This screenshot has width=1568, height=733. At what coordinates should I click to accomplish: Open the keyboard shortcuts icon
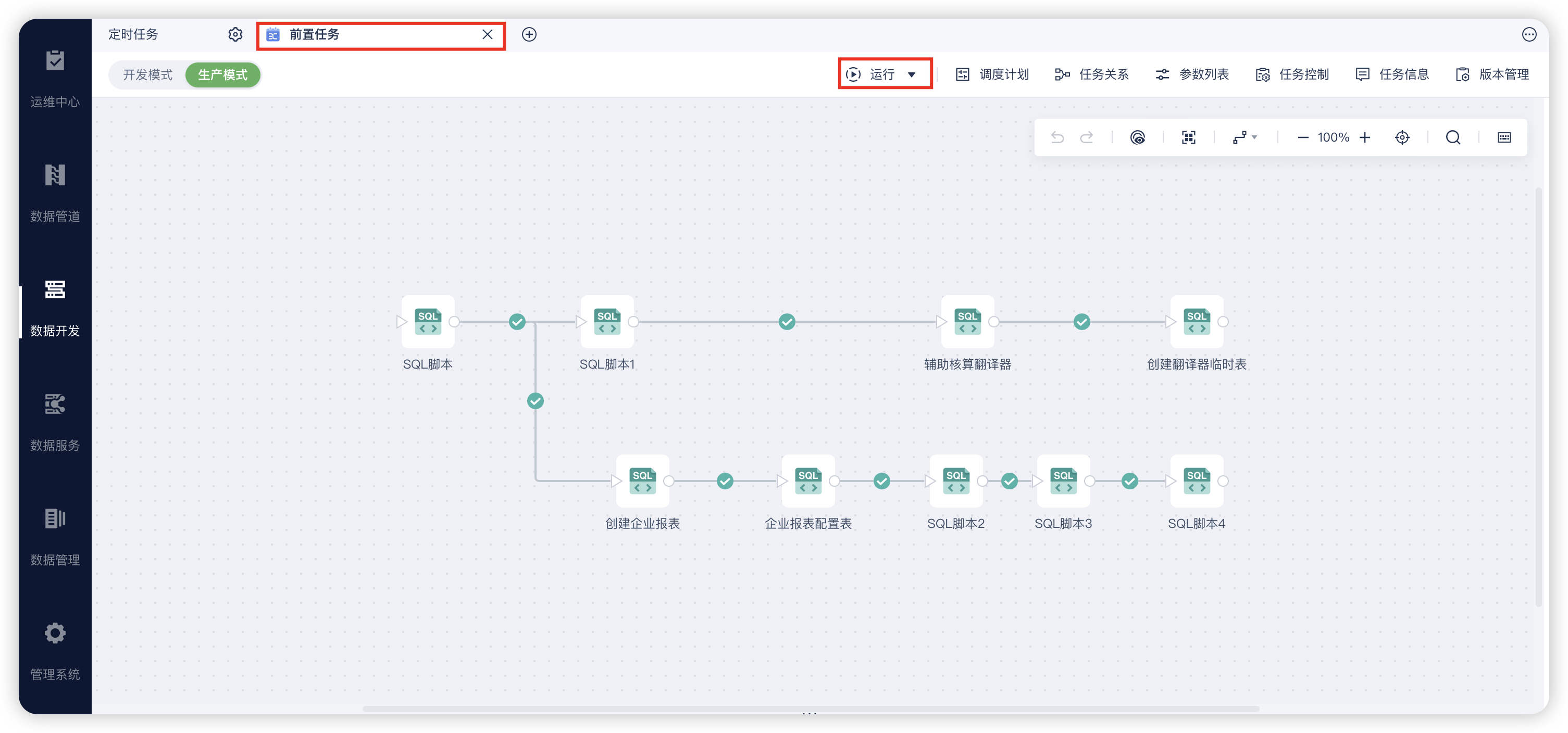point(1504,137)
